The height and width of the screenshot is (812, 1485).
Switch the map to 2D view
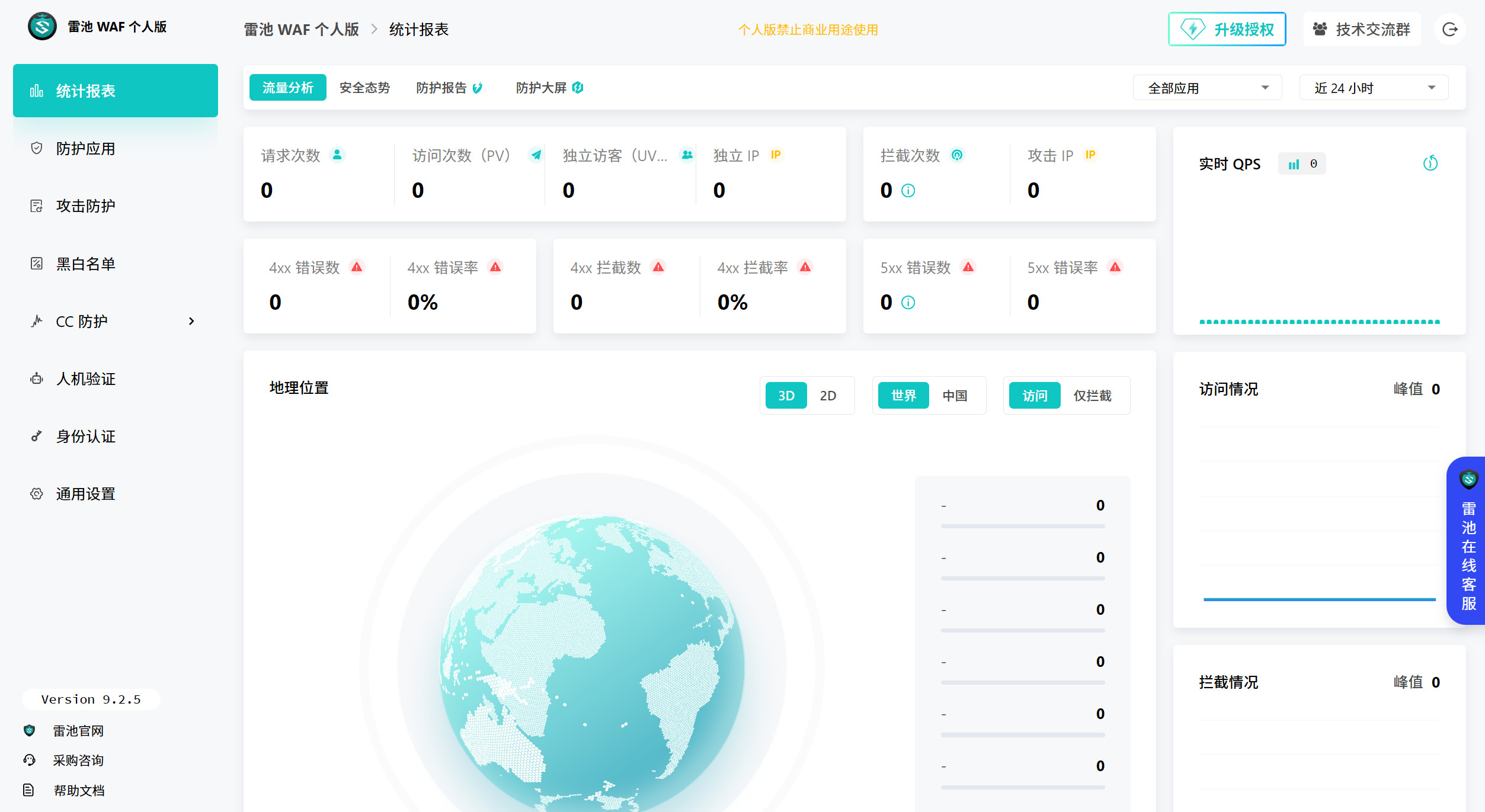point(828,395)
